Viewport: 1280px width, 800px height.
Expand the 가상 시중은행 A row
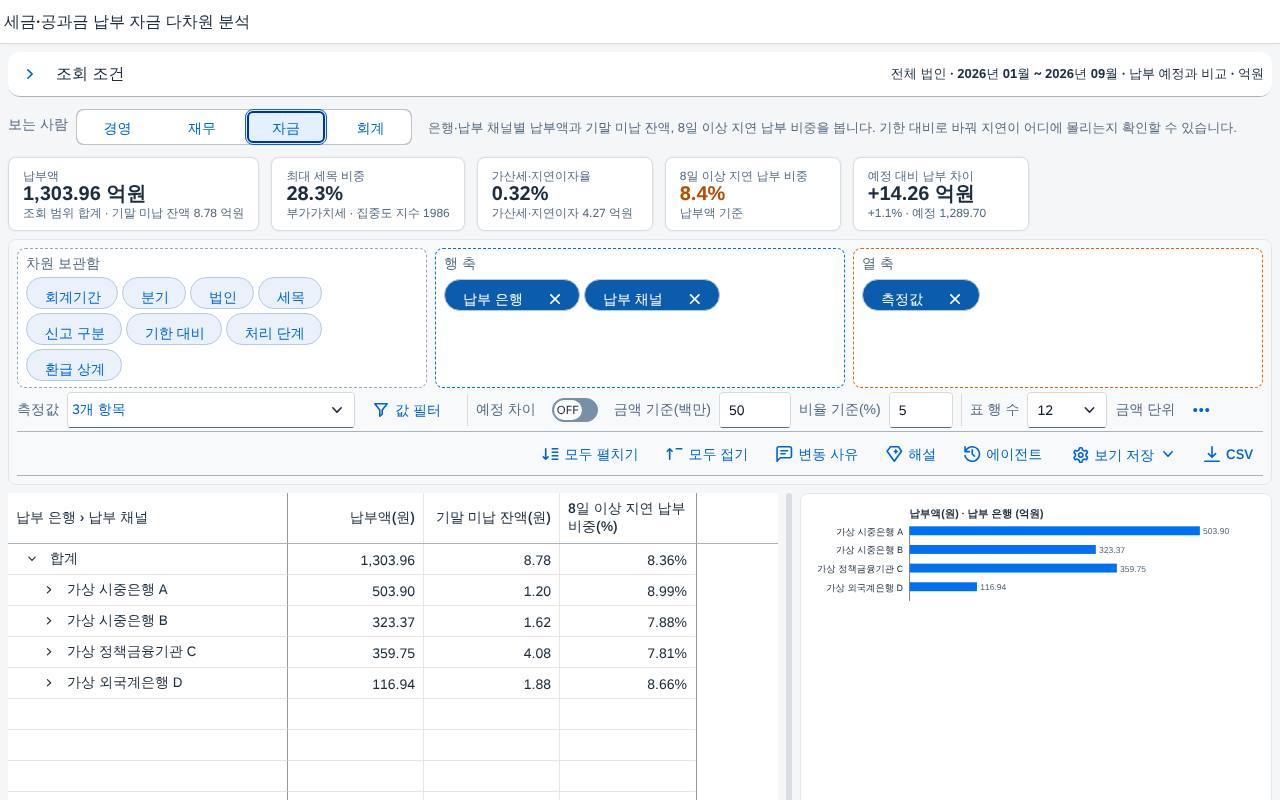coord(49,590)
